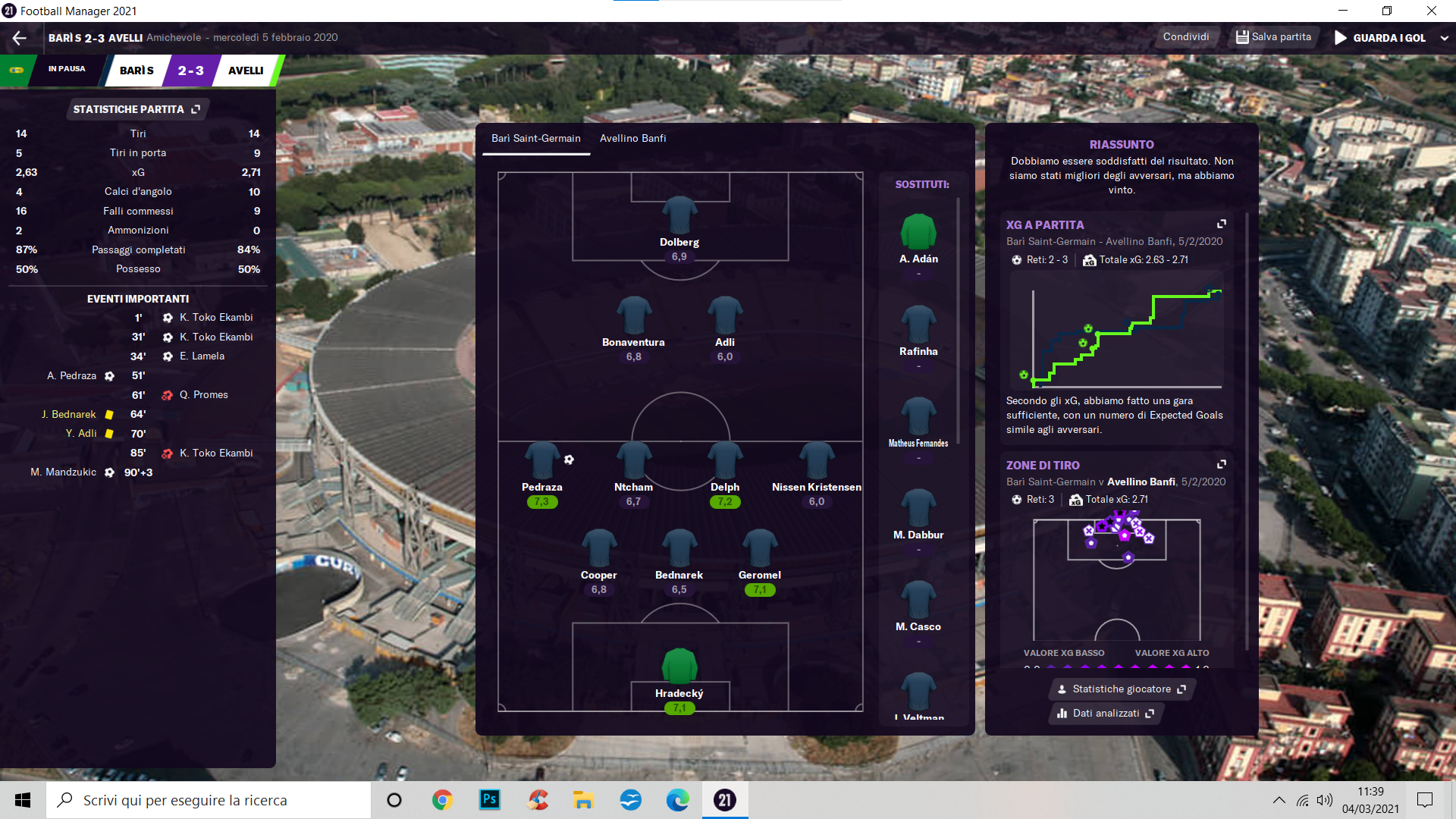Image resolution: width=1456 pixels, height=819 pixels.
Task: Open Dati analizzati
Action: 1106,713
